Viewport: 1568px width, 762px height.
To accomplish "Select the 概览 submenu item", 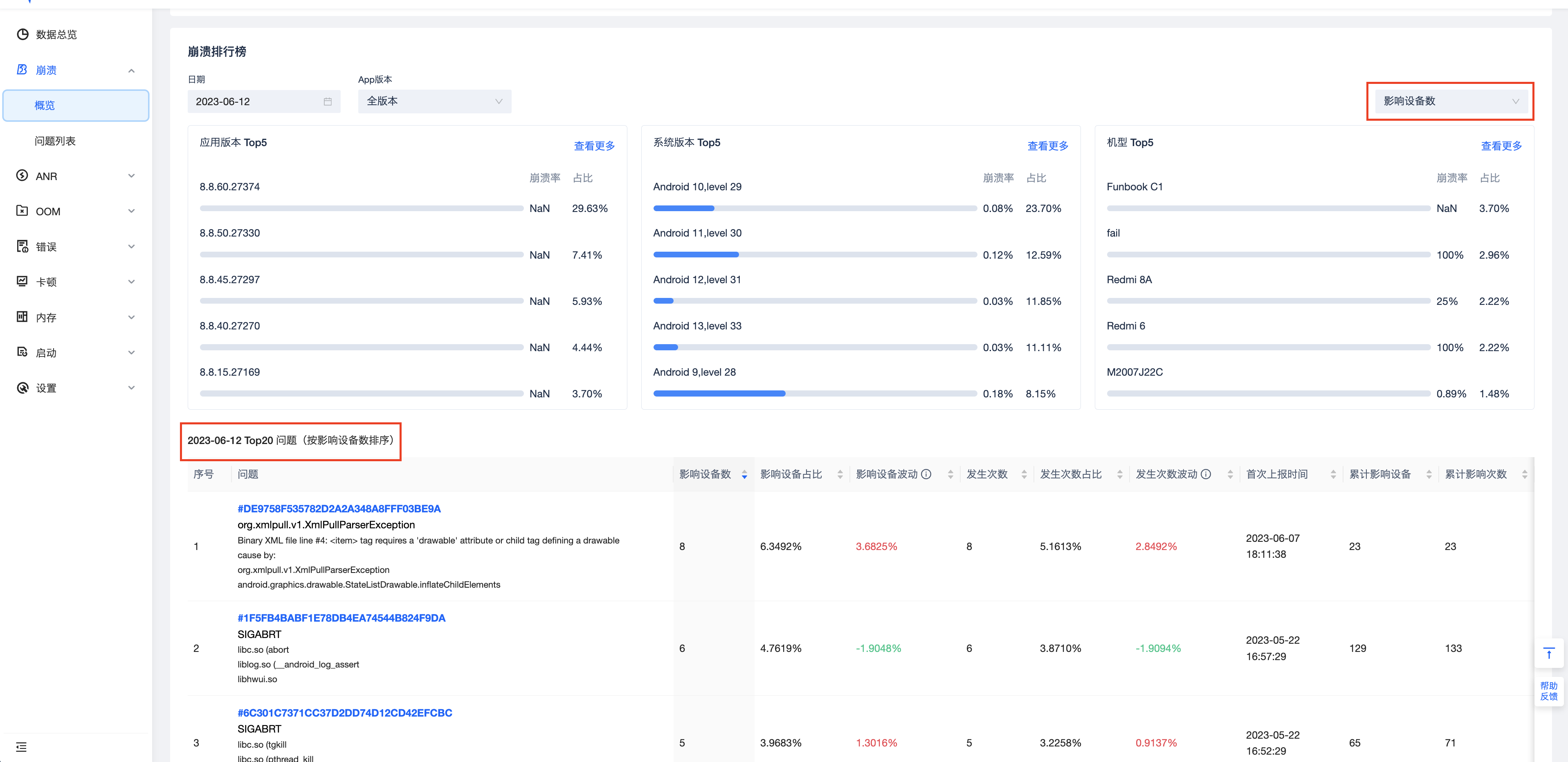I will pos(76,105).
